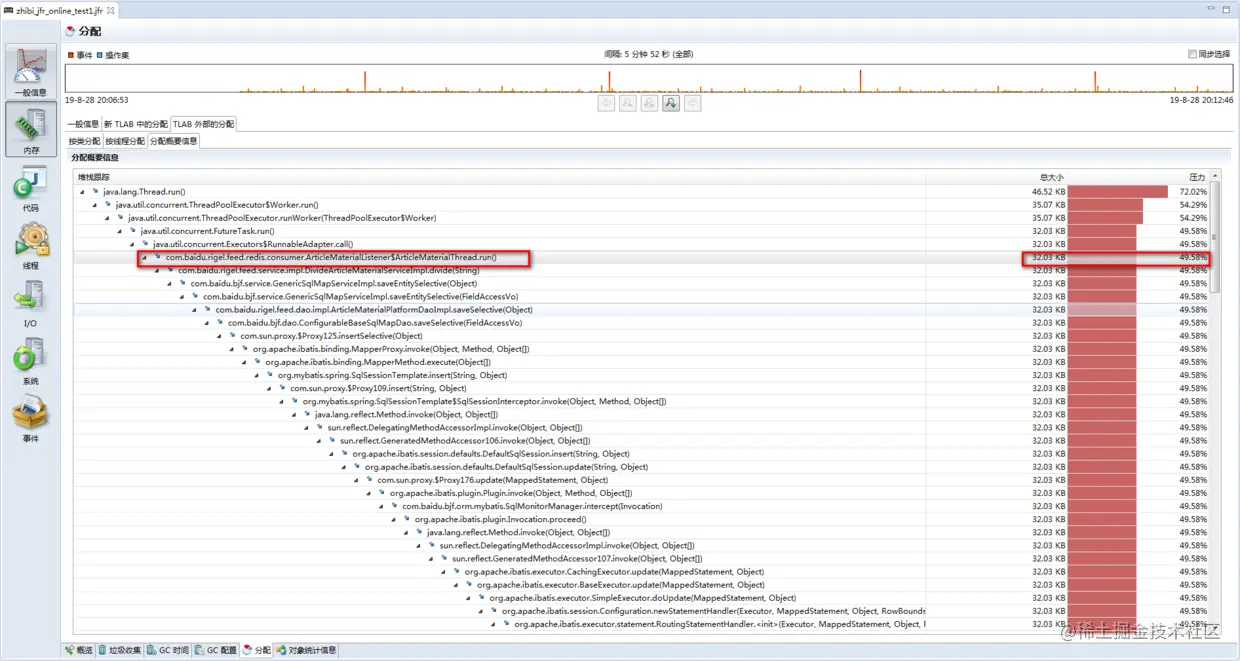This screenshot has height=661, width=1240.
Task: Close the zhibi_jfr_online_test1.jfr editor tab
Action: pos(111,10)
